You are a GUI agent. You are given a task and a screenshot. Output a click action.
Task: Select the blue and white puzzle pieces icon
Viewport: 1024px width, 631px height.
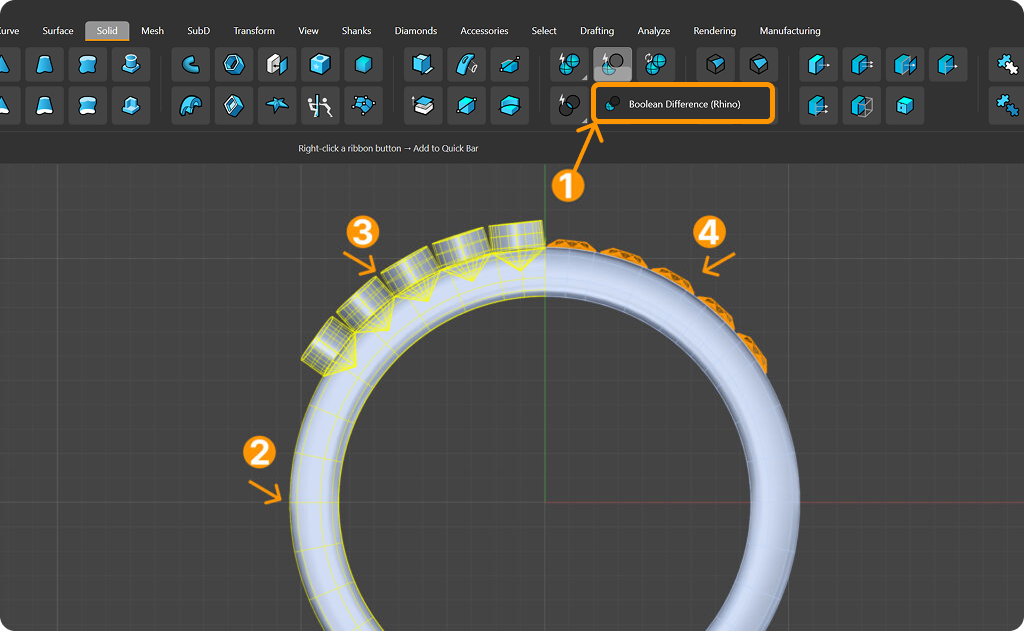[1008, 64]
